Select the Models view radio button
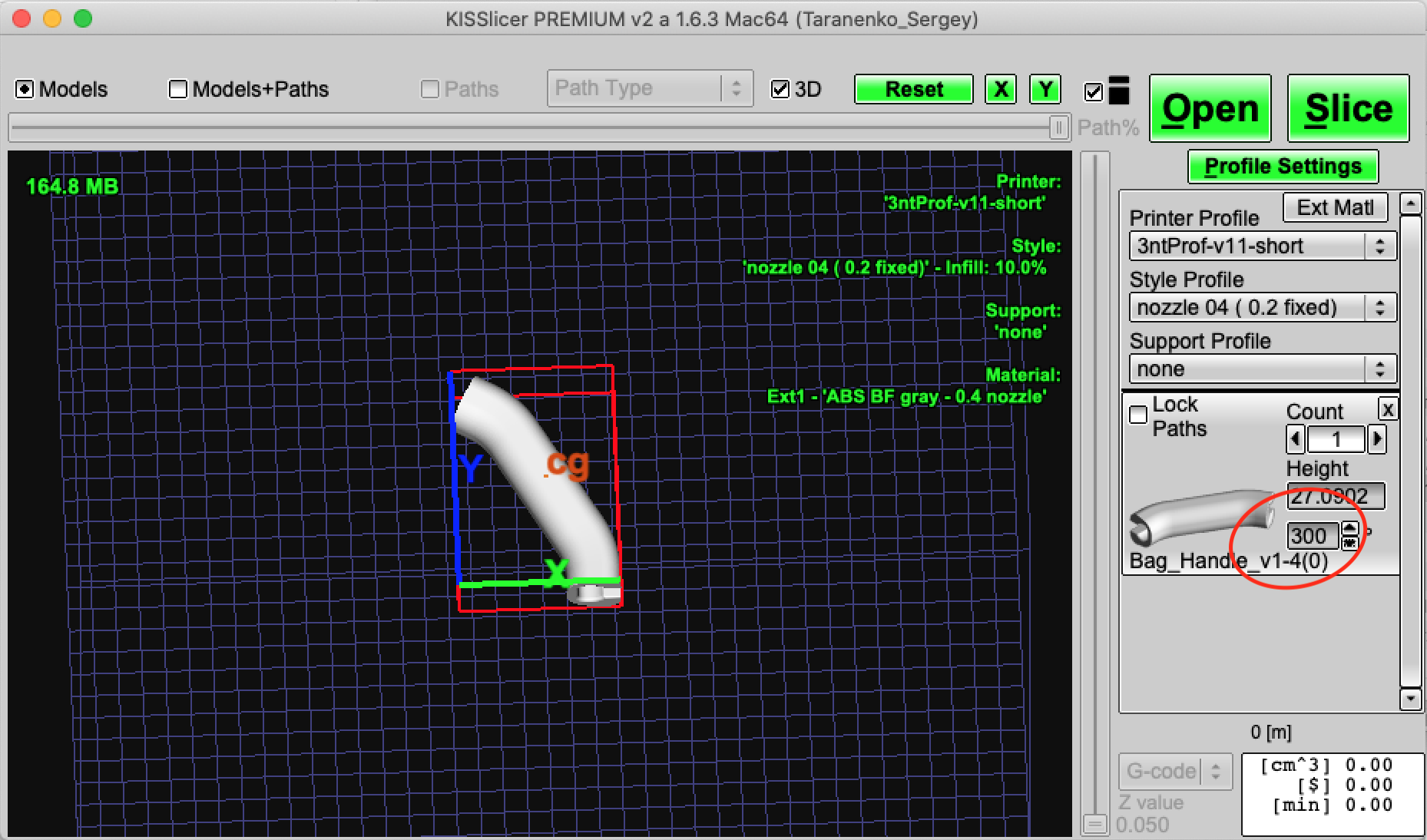Screen dimensions: 1427x840 click(x=25, y=90)
